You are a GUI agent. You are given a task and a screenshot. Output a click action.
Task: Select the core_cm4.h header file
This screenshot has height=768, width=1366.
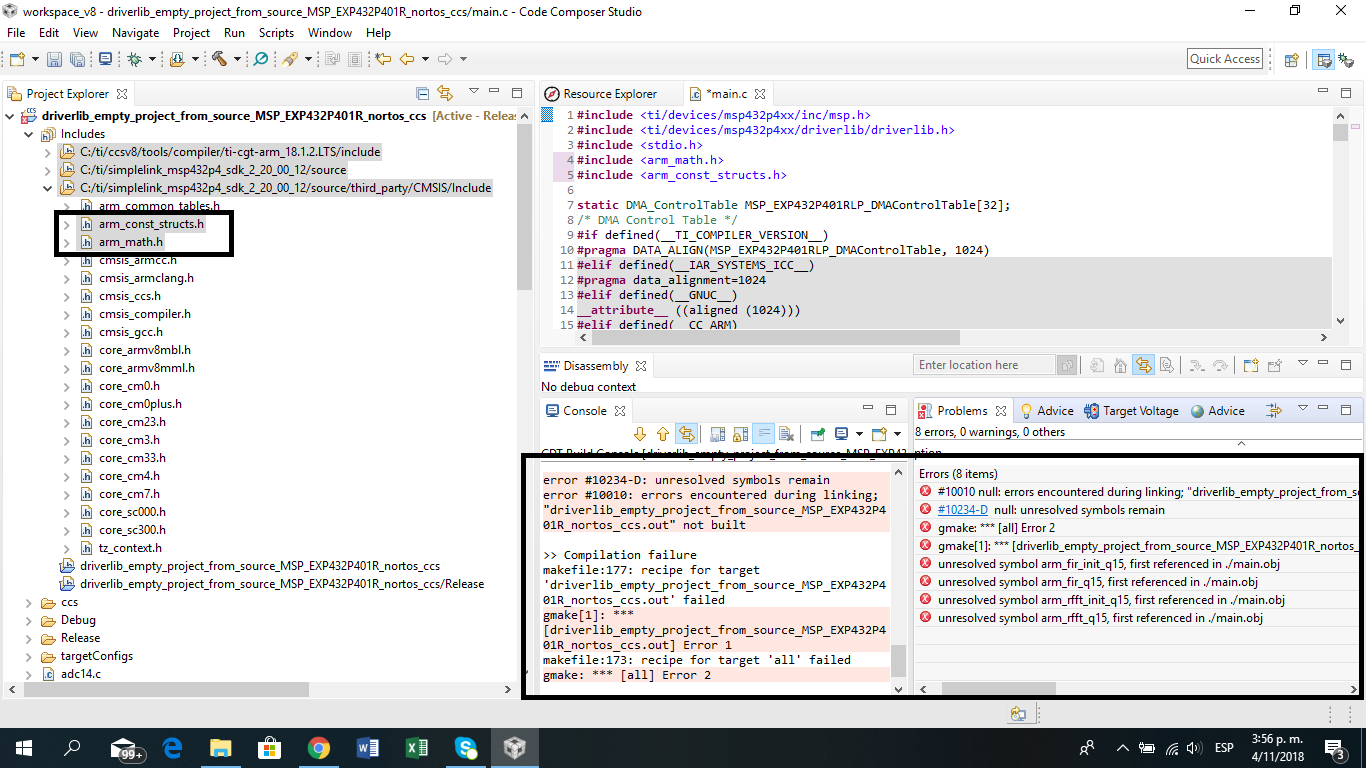click(129, 476)
